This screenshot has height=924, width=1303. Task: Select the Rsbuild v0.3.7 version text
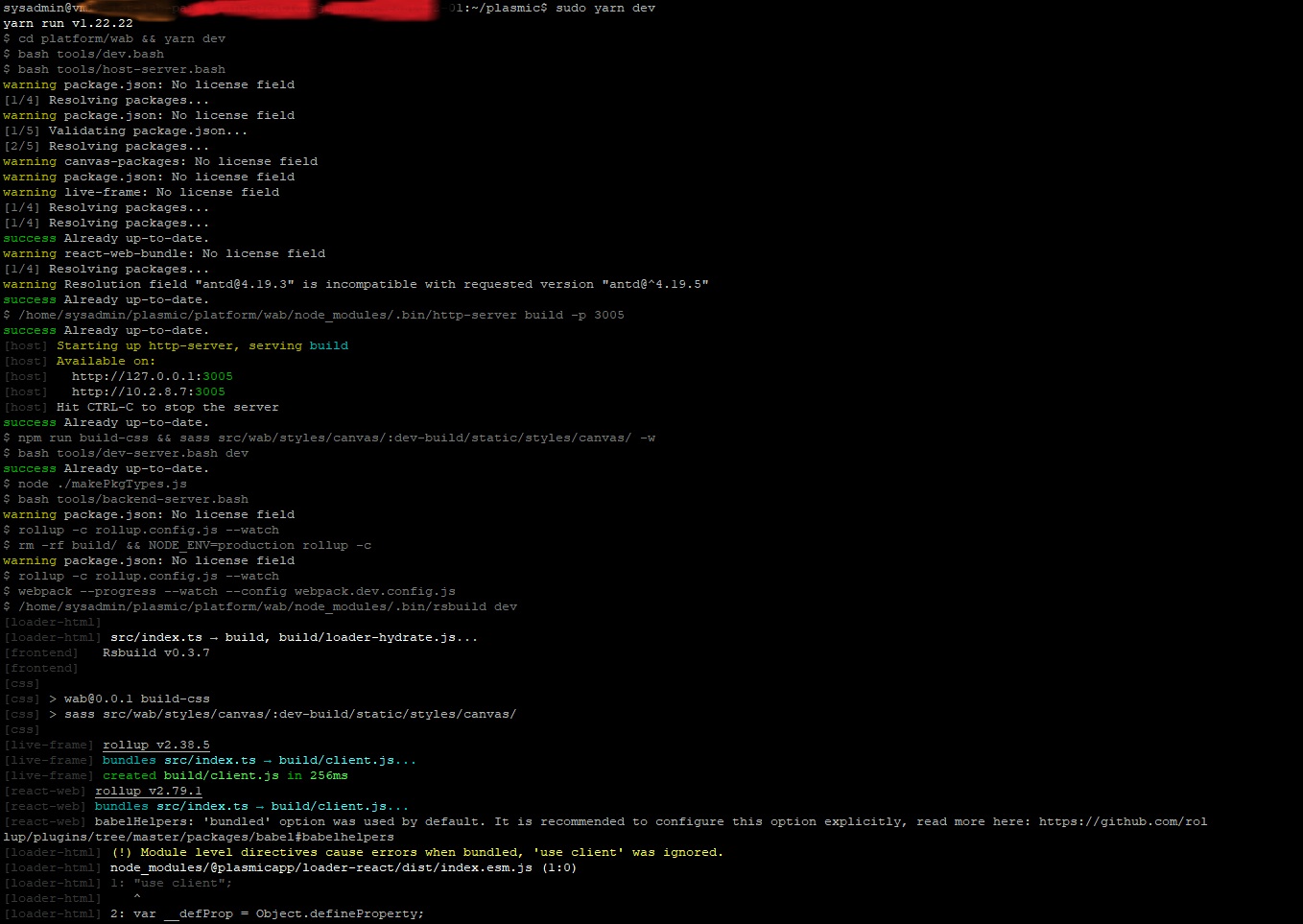155,652
